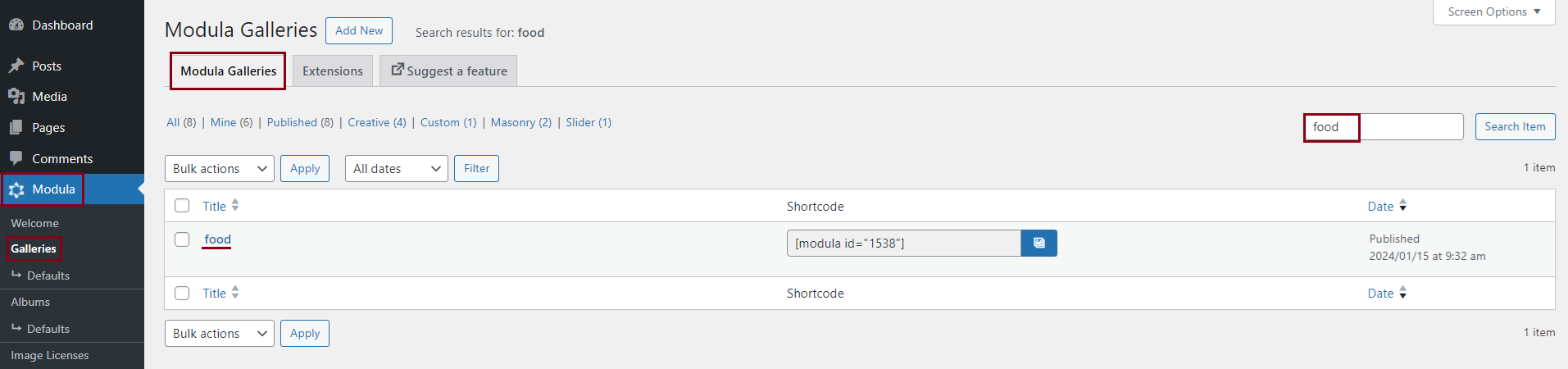1568x369 pixels.
Task: Click the external link icon on Suggest a feature
Action: 398,71
